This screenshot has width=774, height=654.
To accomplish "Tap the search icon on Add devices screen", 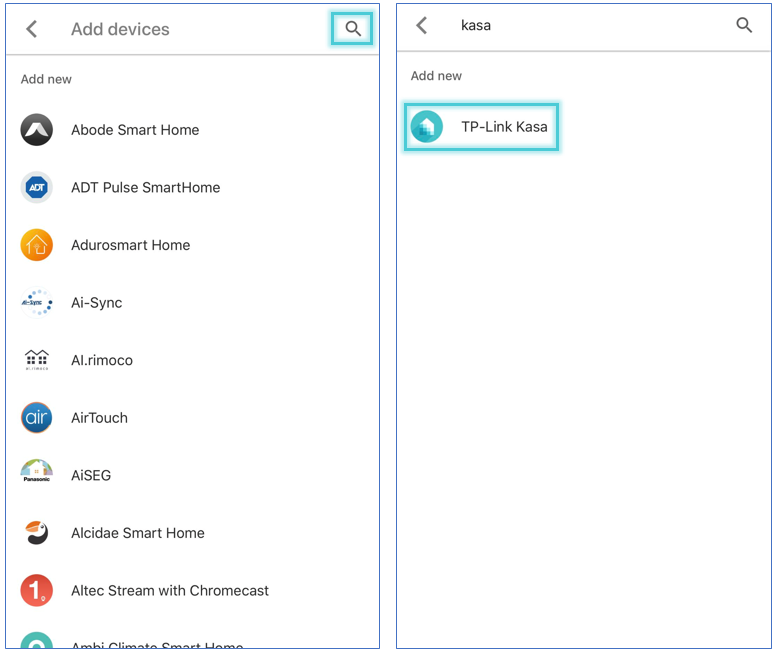I will pos(352,29).
